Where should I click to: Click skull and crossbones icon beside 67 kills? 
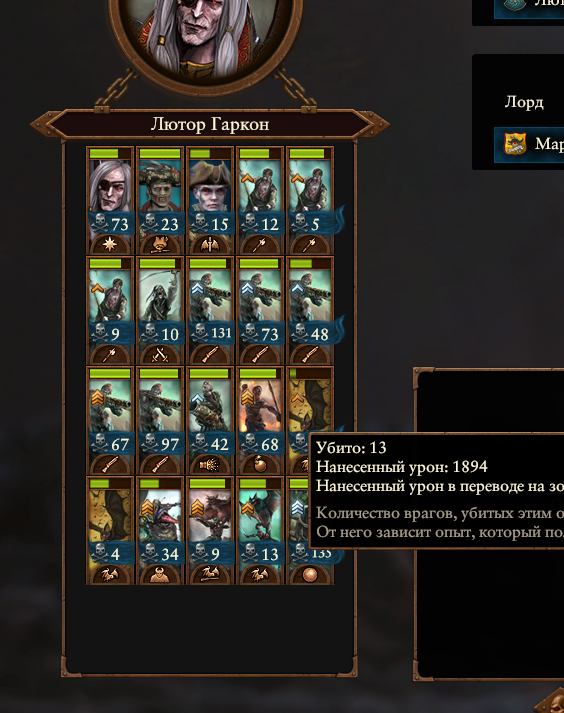[100, 444]
